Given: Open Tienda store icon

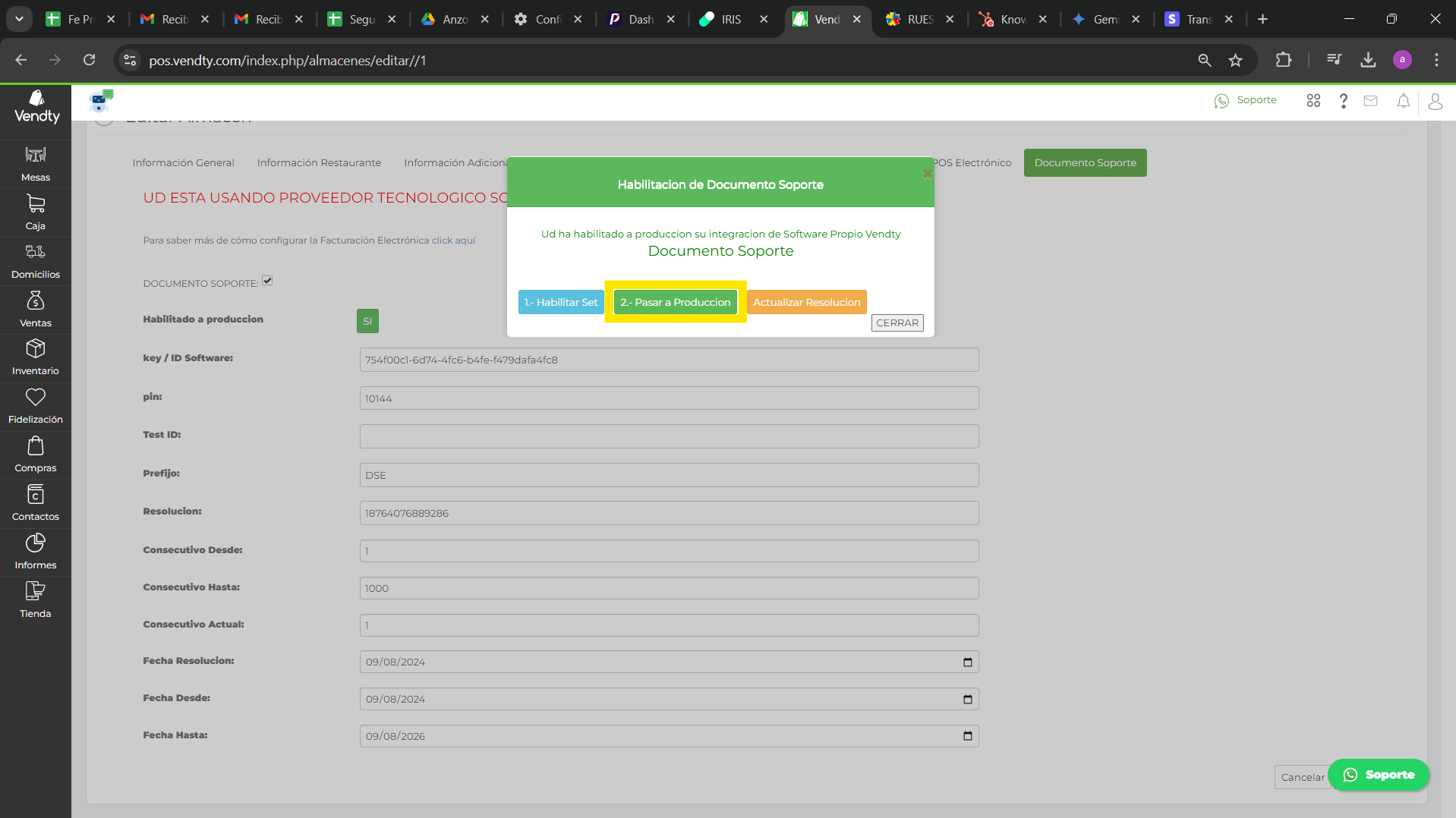Looking at the screenshot, I should point(36,591).
